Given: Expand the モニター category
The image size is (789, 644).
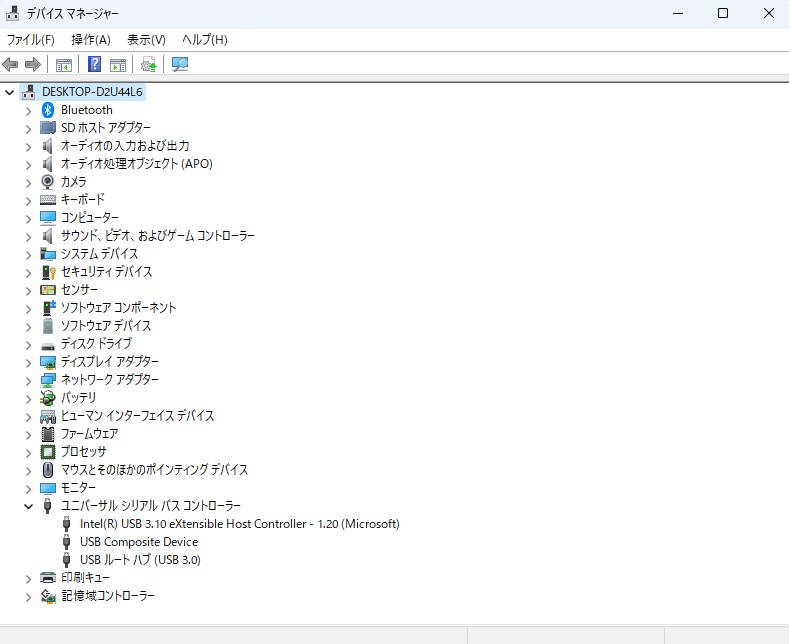Looking at the screenshot, I should [x=29, y=489].
